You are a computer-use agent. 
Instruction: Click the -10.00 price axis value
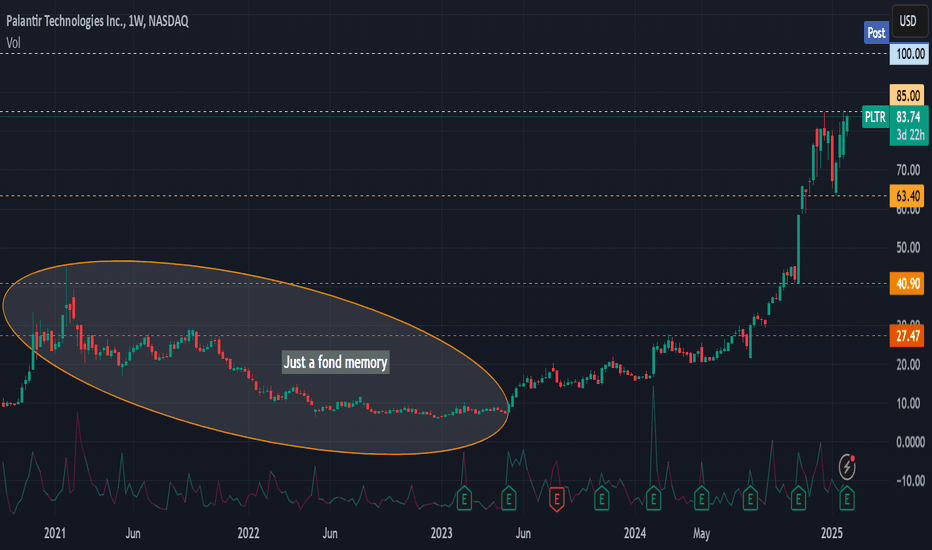[909, 481]
